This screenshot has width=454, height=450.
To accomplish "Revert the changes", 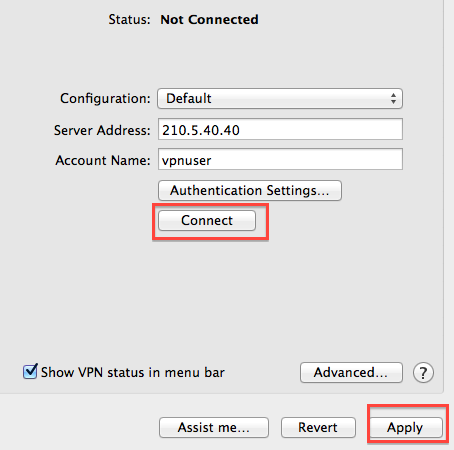I will tap(318, 427).
